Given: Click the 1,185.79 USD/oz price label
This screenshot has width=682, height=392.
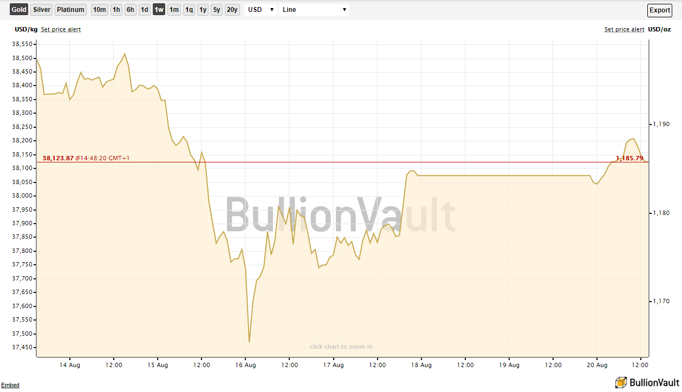Looking at the screenshot, I should (x=629, y=158).
